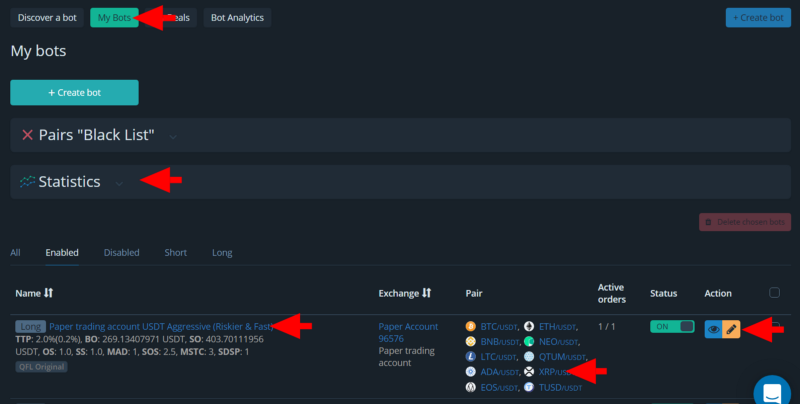The width and height of the screenshot is (800, 404).
Task: Sort bots by Exchange arrows icon
Action: point(427,293)
